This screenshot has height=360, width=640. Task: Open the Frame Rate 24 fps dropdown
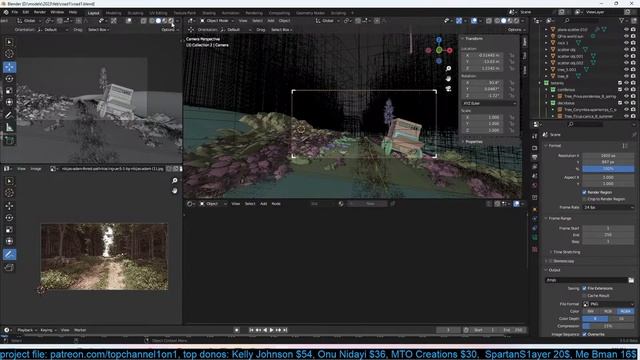pyautogui.click(x=608, y=207)
